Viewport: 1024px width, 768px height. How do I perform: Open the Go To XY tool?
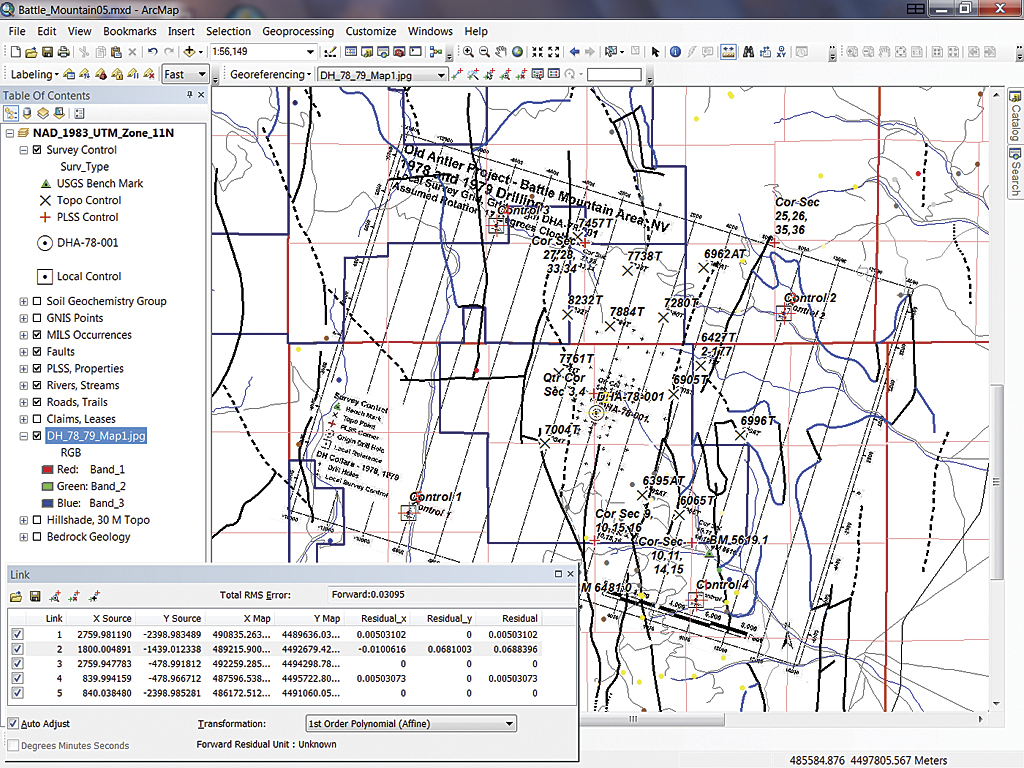coord(781,52)
